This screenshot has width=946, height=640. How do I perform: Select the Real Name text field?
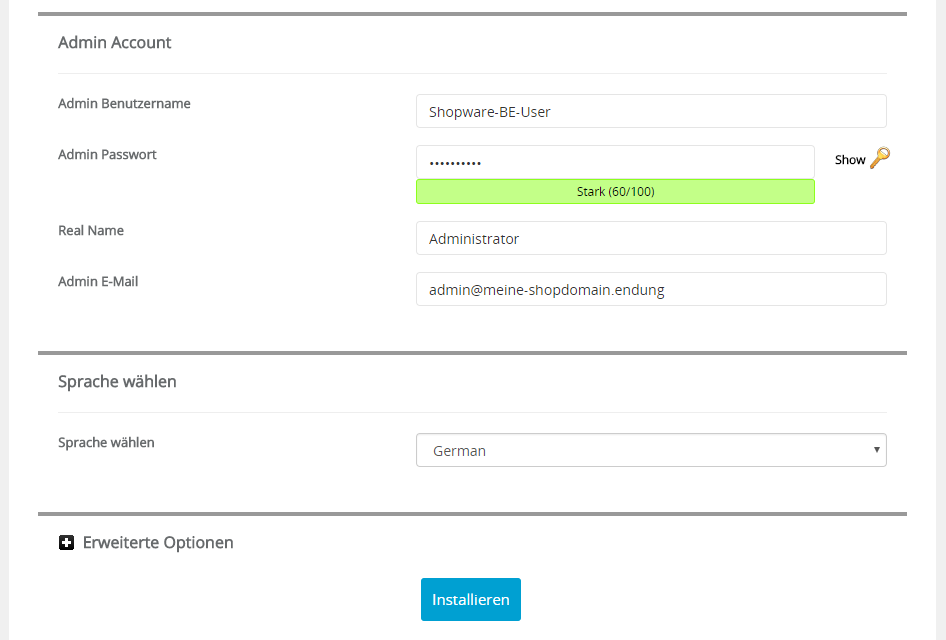pyautogui.click(x=651, y=238)
